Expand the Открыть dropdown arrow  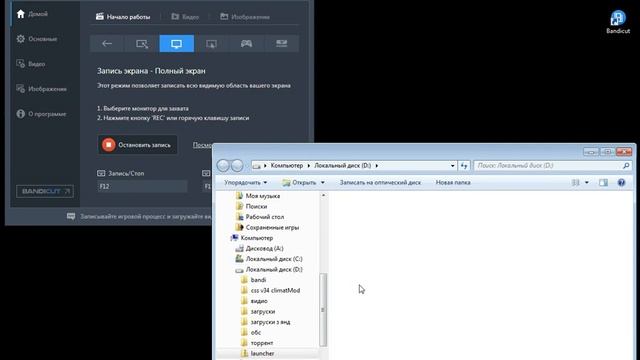[322, 182]
